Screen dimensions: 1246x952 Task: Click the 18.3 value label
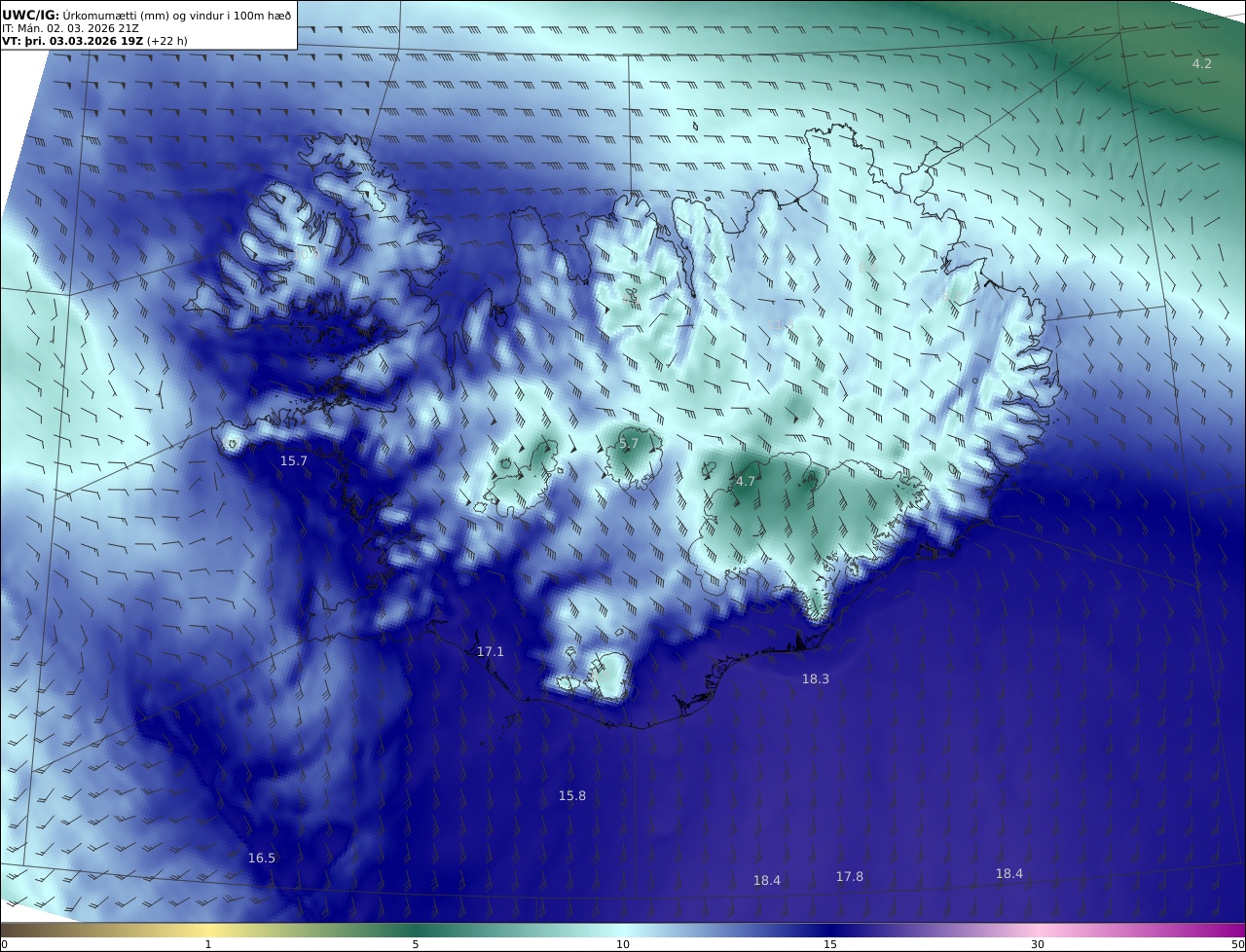click(x=815, y=678)
